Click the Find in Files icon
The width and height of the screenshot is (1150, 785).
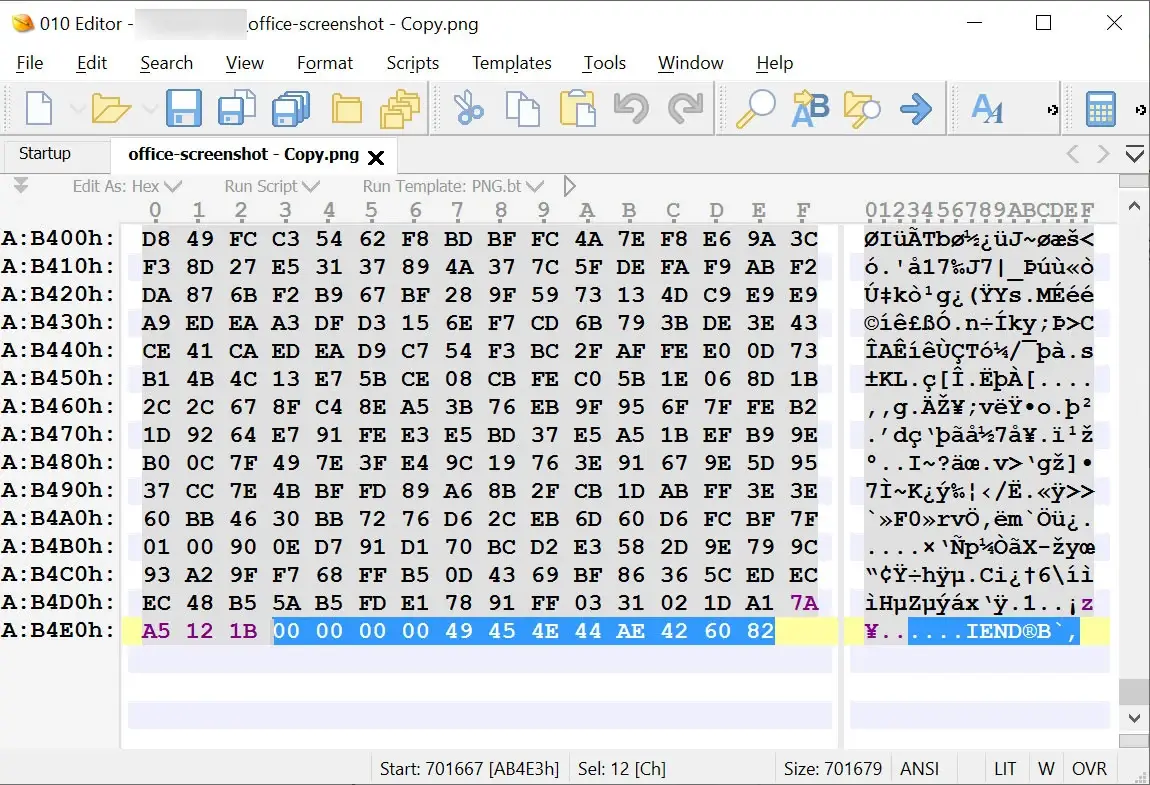tap(862, 109)
